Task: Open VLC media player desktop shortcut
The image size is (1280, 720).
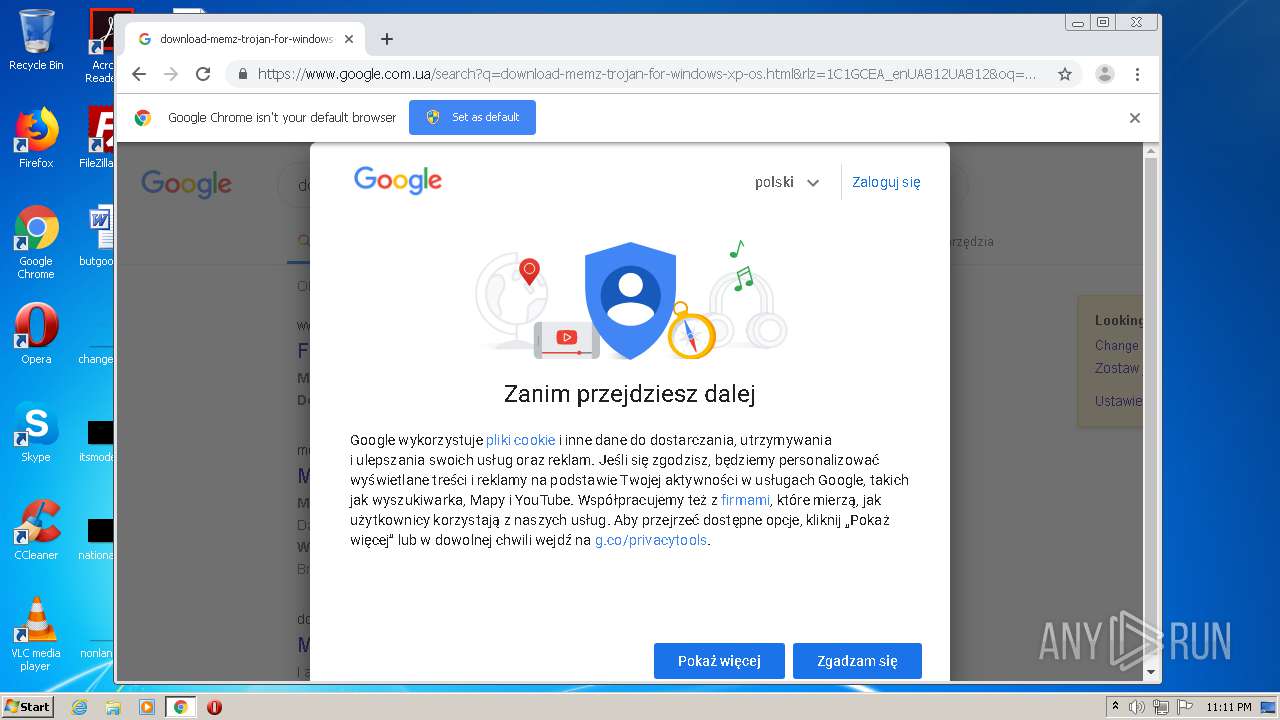Action: pos(36,634)
